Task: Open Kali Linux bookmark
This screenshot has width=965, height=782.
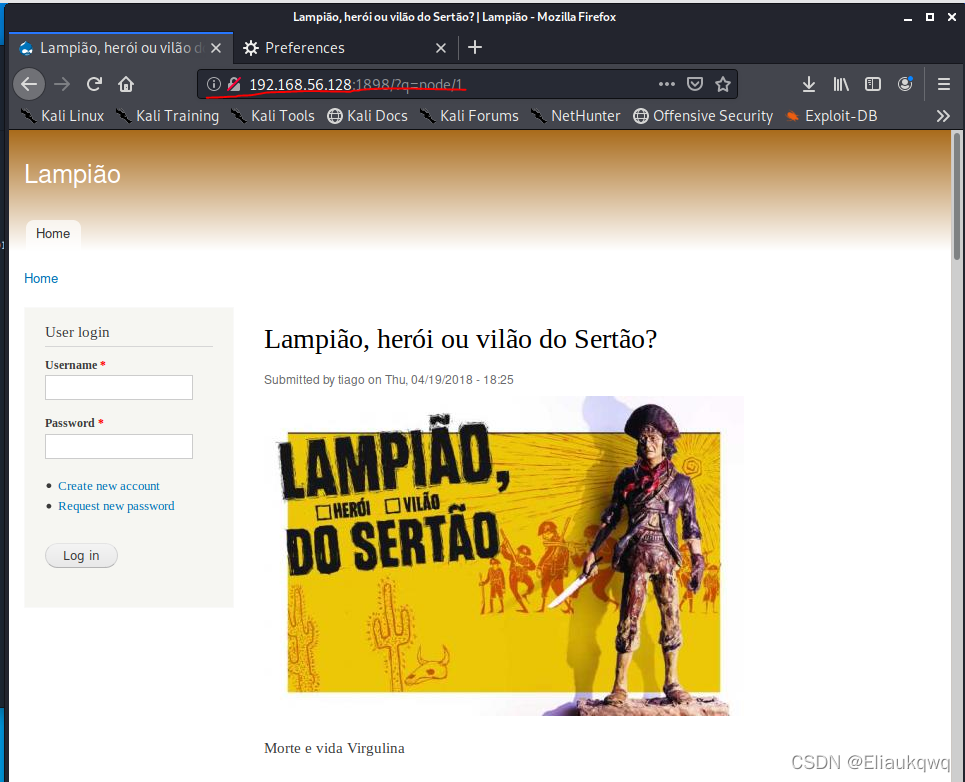Action: [62, 116]
